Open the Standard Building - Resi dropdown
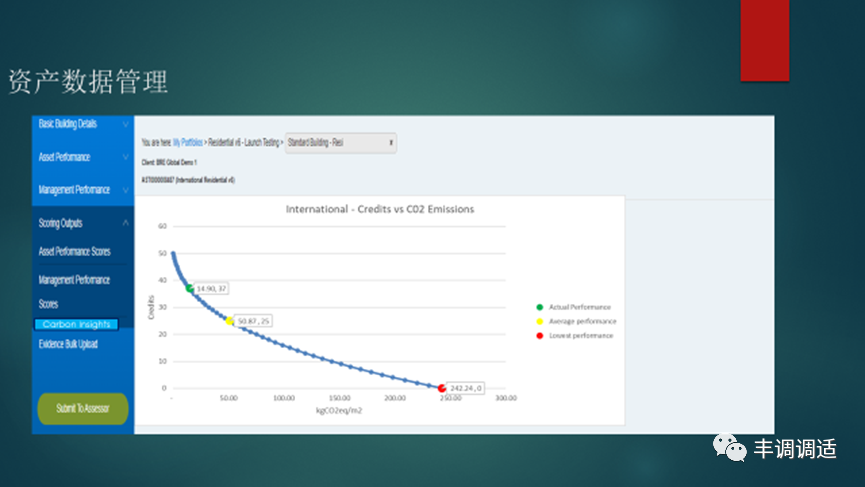The width and height of the screenshot is (865, 487). click(x=340, y=143)
